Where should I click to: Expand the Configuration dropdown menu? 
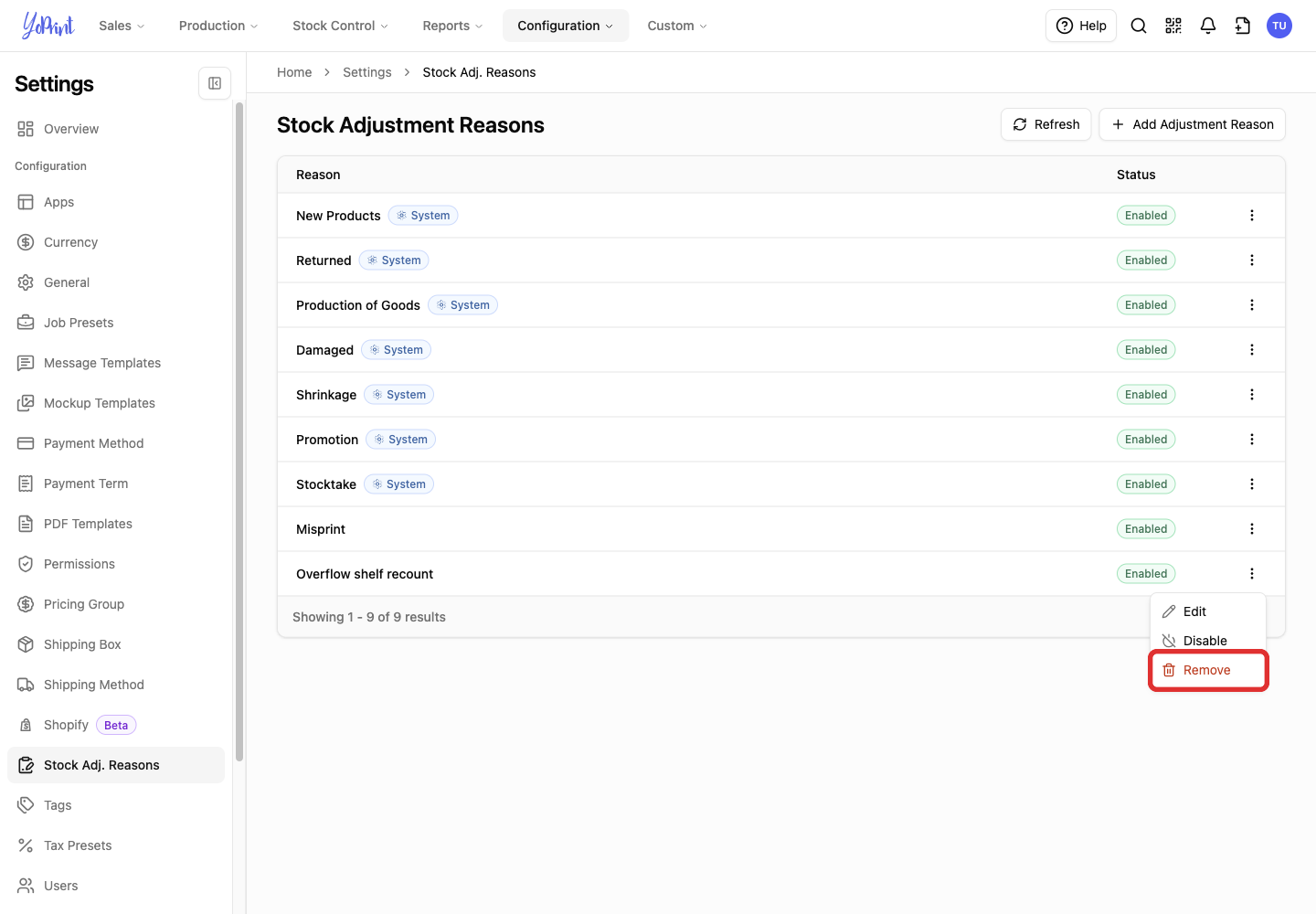pyautogui.click(x=566, y=26)
